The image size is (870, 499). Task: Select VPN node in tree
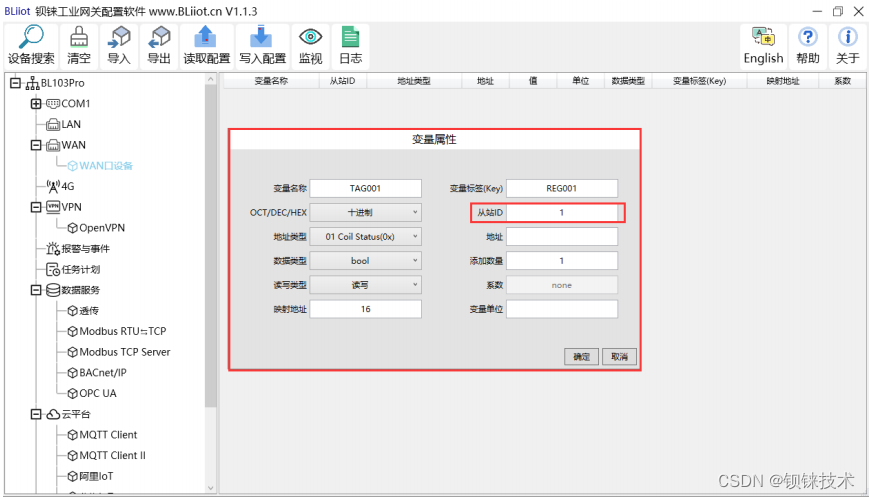point(72,207)
